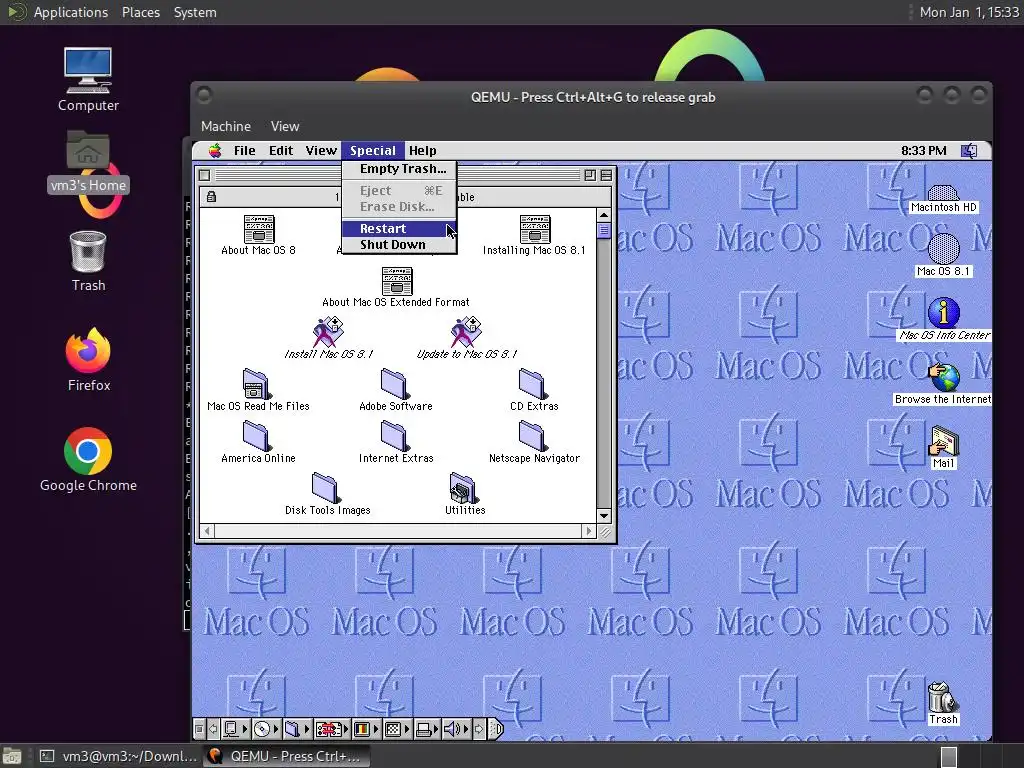
Task: Click the scroll down arrow in Finder window
Action: [x=604, y=516]
